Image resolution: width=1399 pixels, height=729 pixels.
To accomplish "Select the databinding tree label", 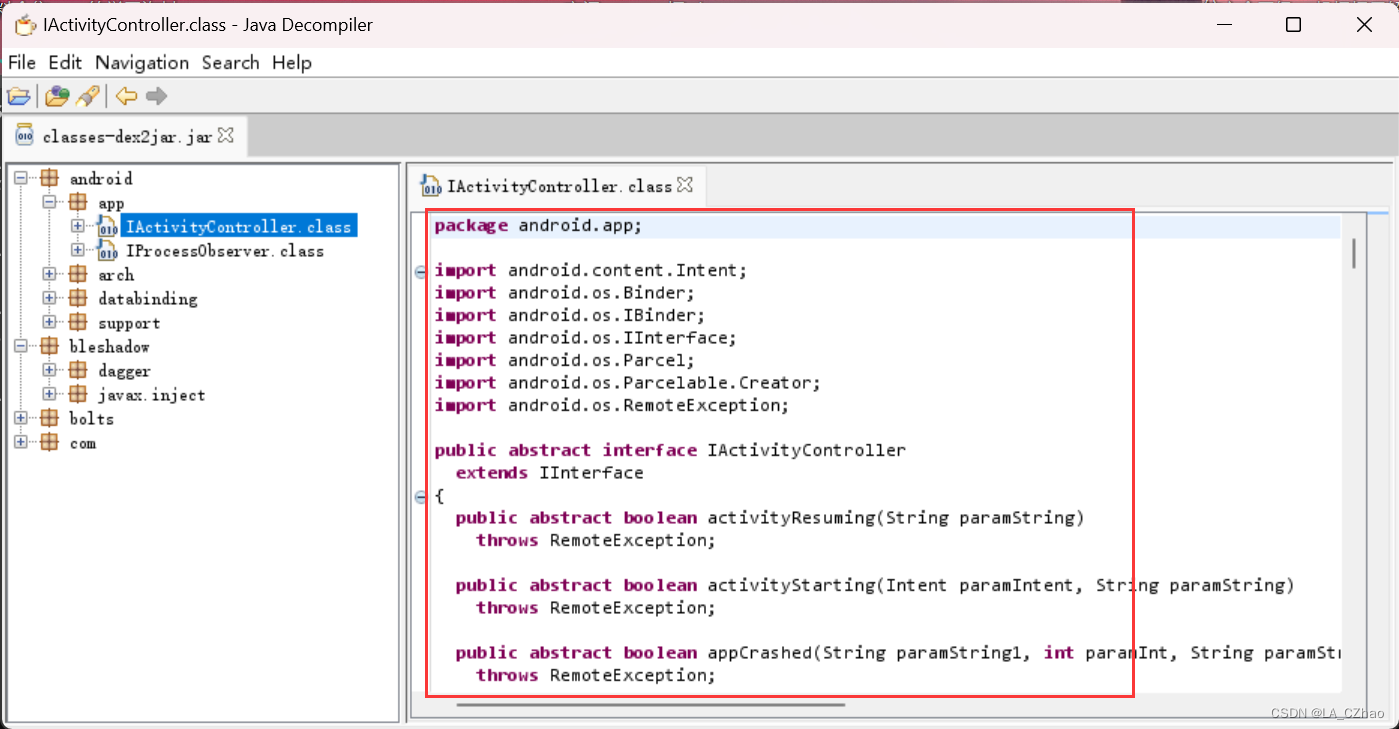I will coord(148,299).
